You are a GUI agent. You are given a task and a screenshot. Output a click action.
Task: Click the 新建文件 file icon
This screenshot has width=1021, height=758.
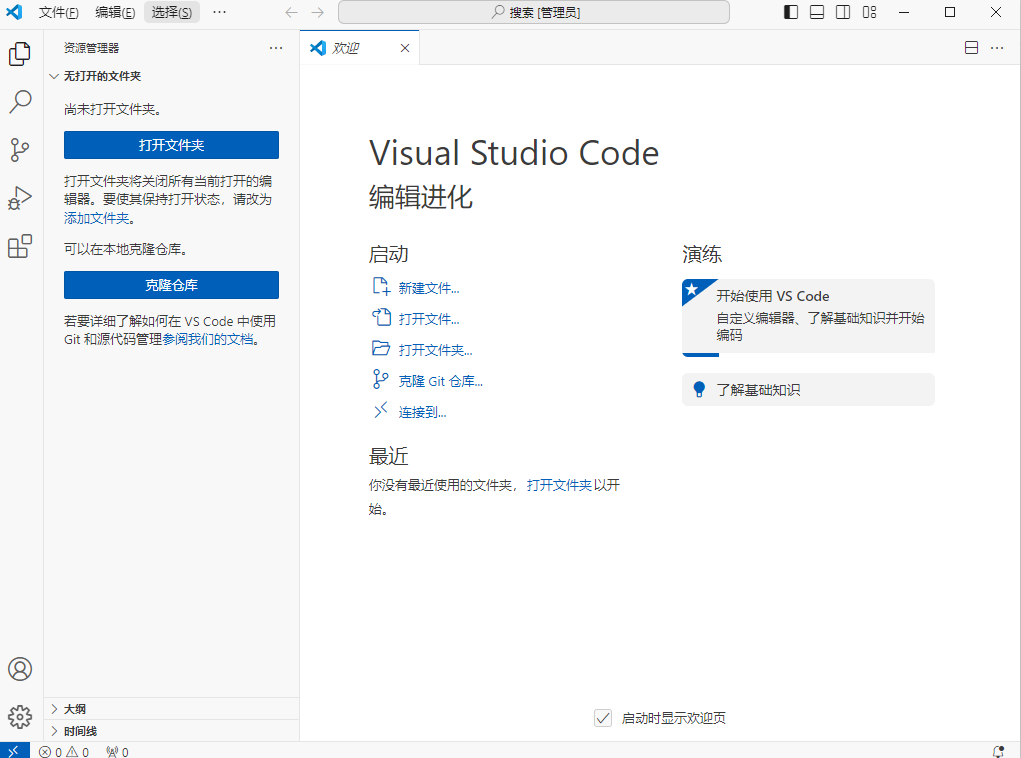pyautogui.click(x=381, y=287)
